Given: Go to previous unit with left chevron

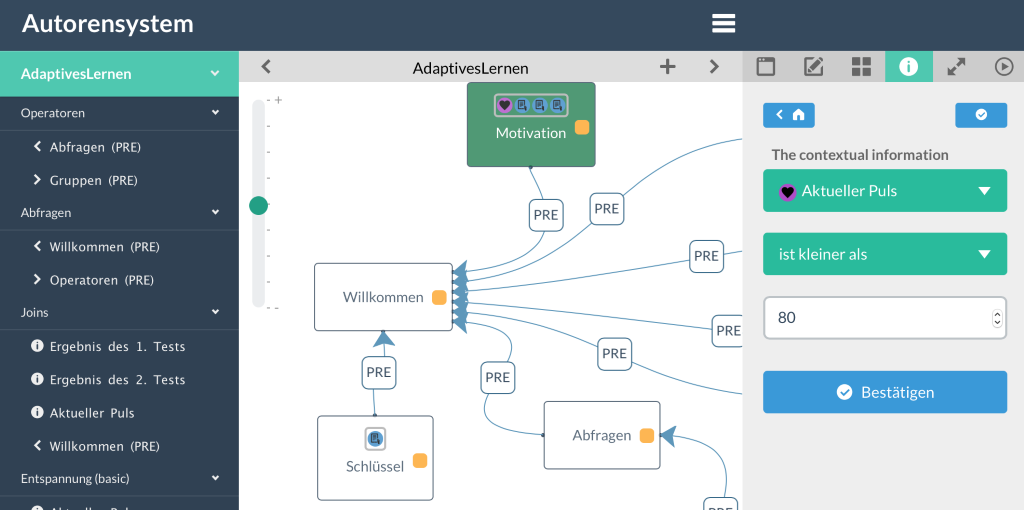Looking at the screenshot, I should [266, 67].
